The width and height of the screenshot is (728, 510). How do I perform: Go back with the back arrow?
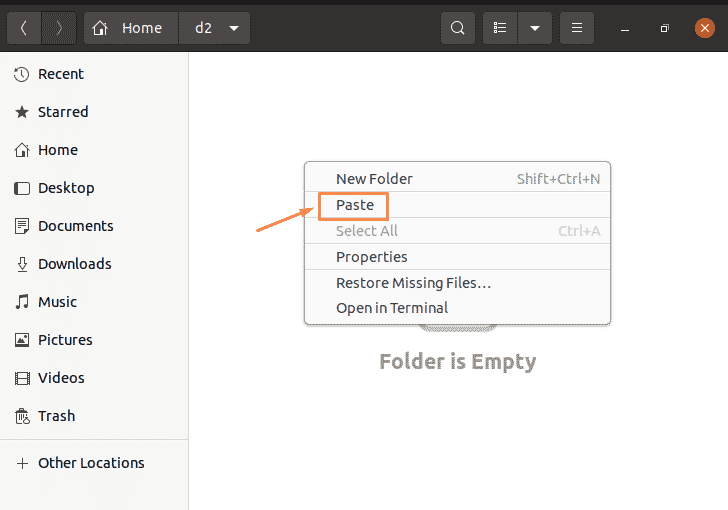[x=24, y=28]
